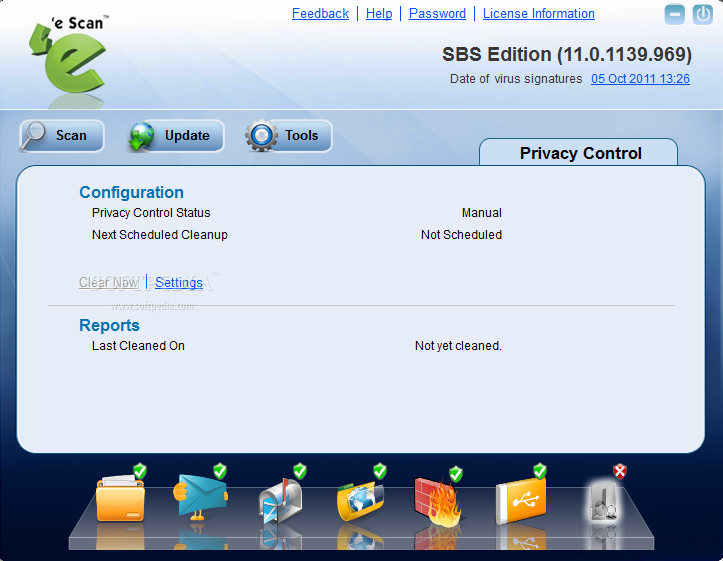Open the Password link
This screenshot has width=723, height=561.
point(438,14)
